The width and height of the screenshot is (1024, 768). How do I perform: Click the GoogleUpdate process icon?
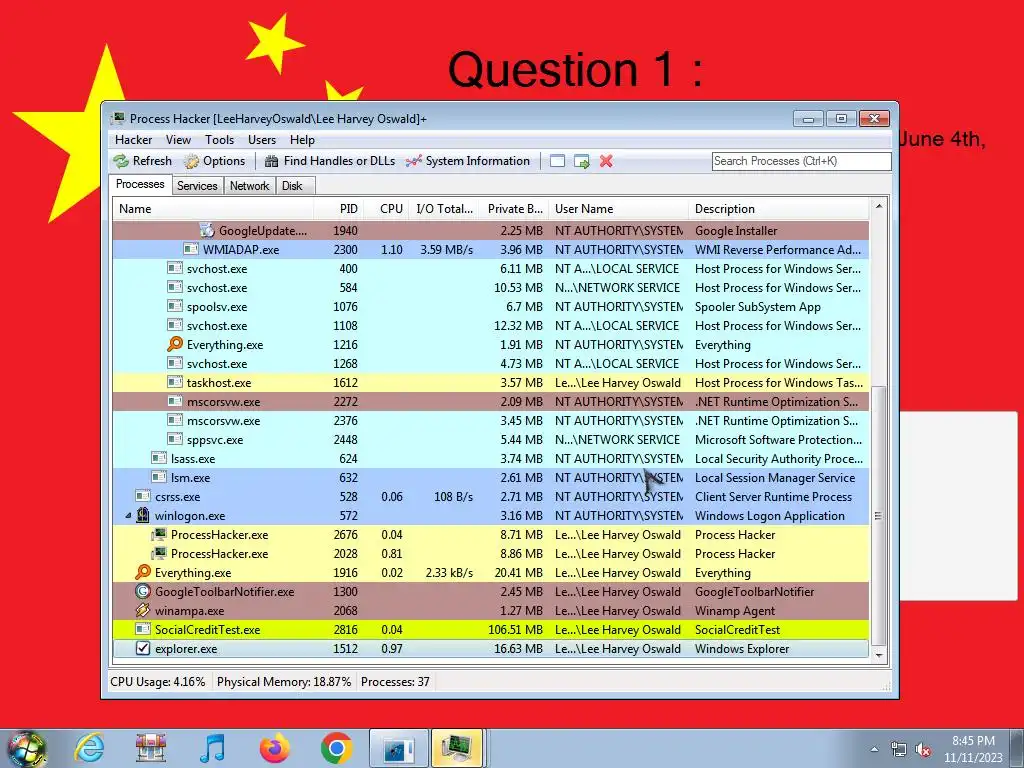(207, 230)
